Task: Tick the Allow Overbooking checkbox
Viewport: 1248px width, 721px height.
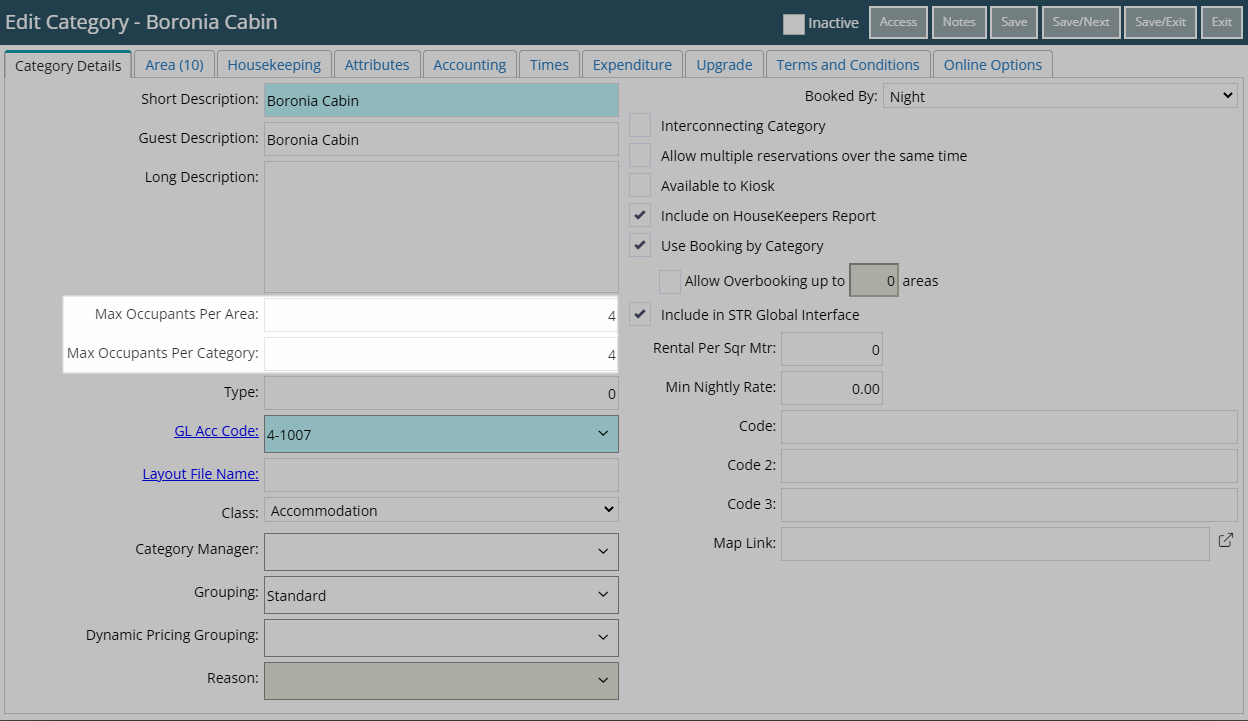Action: click(x=670, y=282)
